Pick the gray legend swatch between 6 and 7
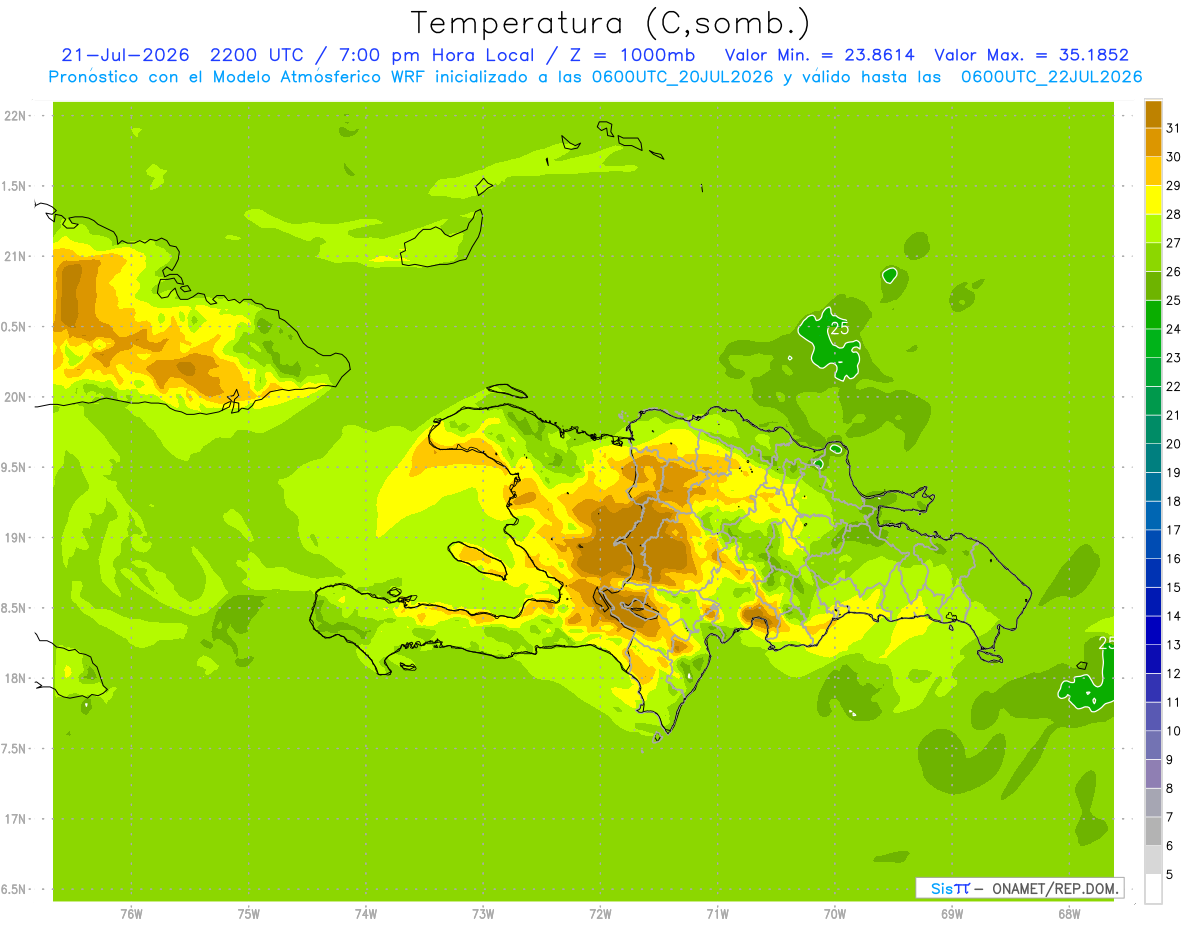This screenshot has width=1200, height=927. click(x=1153, y=831)
